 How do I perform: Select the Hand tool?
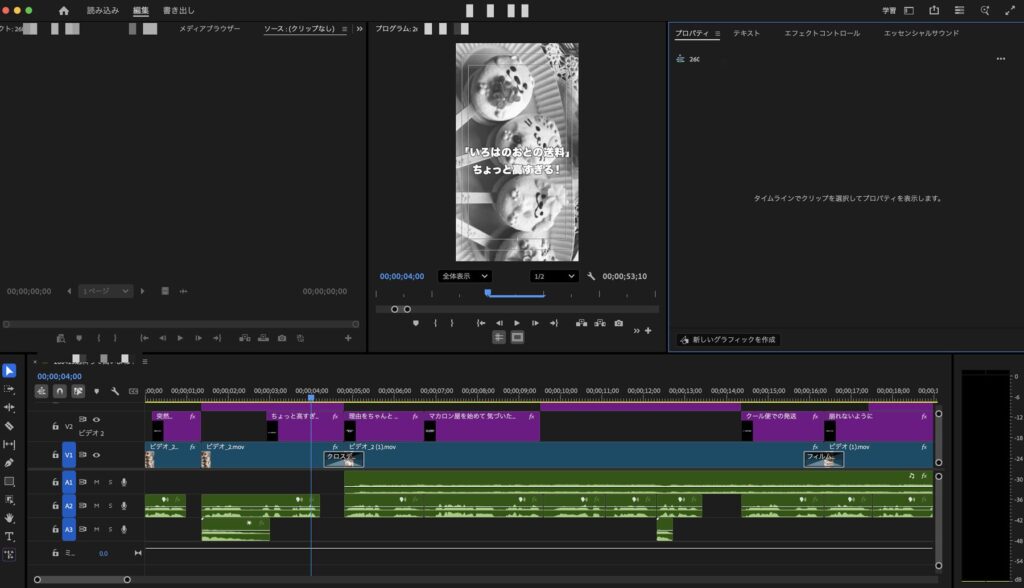9,516
